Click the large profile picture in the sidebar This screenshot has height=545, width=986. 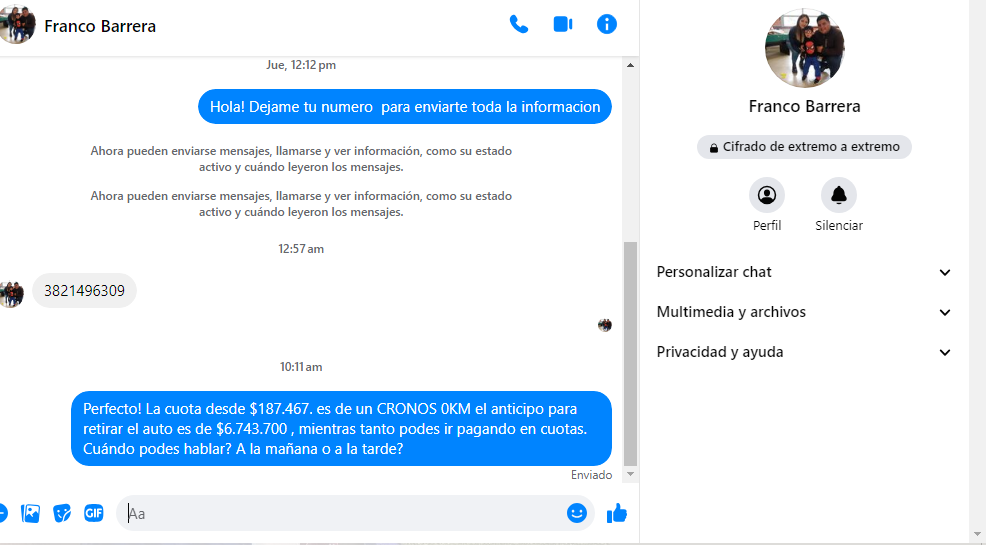[804, 48]
